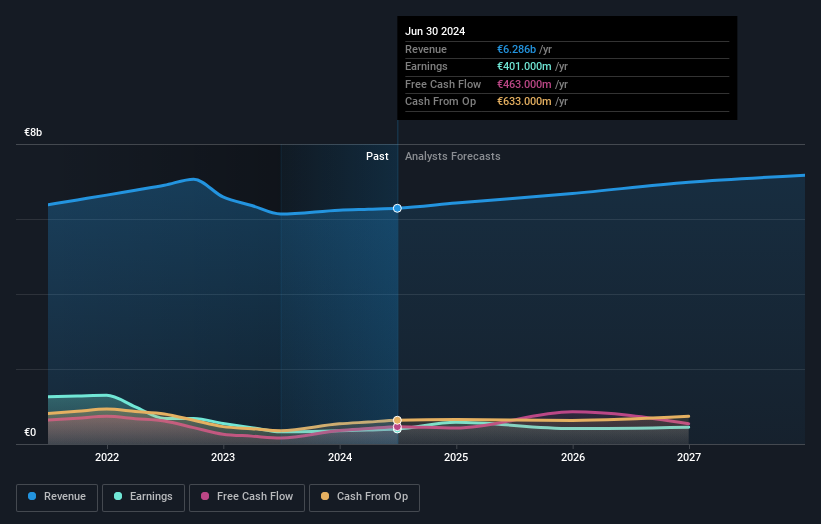
Task: Toggle the Free Cash Flow legend series
Action: (x=247, y=497)
